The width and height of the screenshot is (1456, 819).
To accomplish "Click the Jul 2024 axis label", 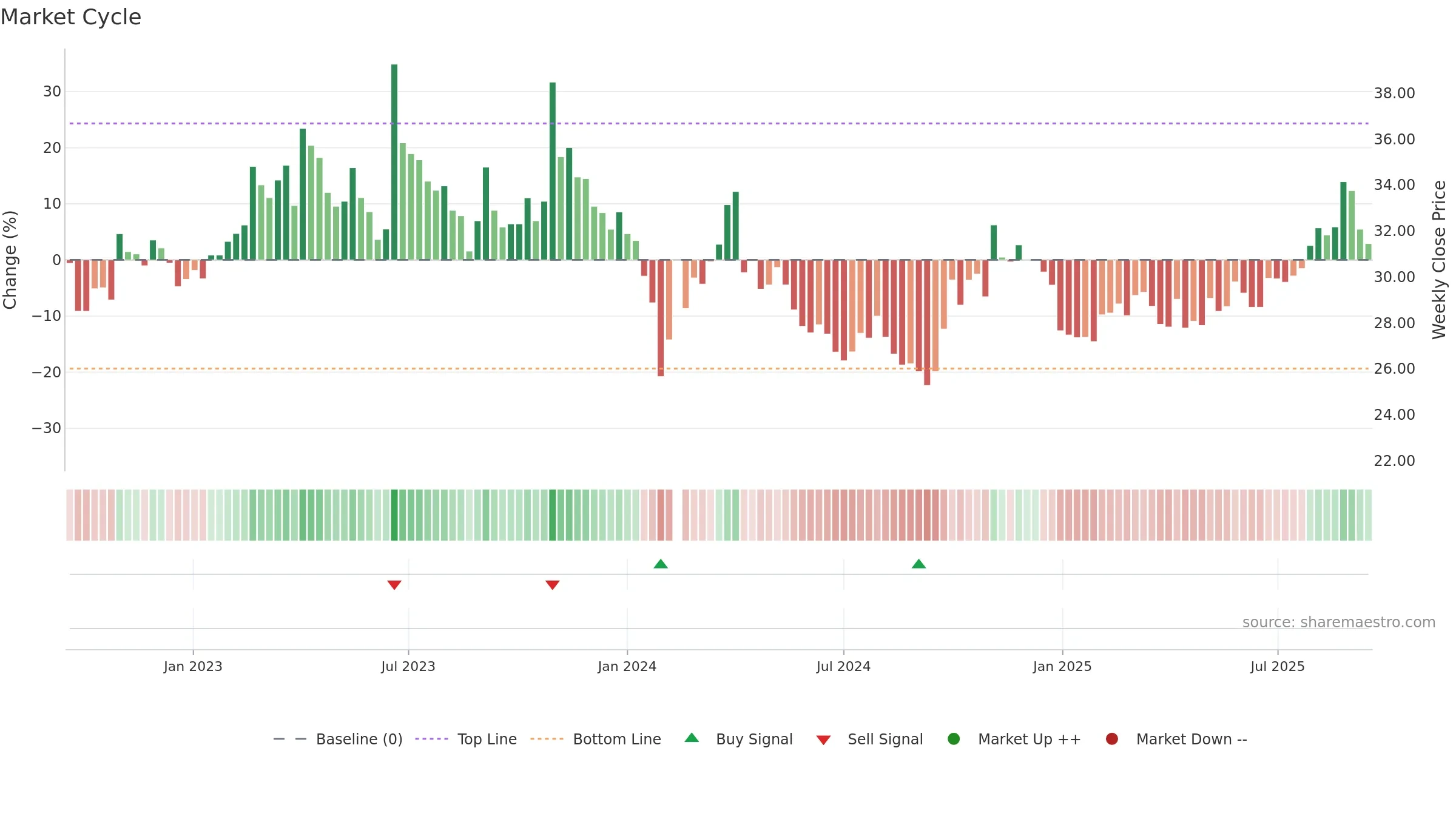I will [843, 667].
